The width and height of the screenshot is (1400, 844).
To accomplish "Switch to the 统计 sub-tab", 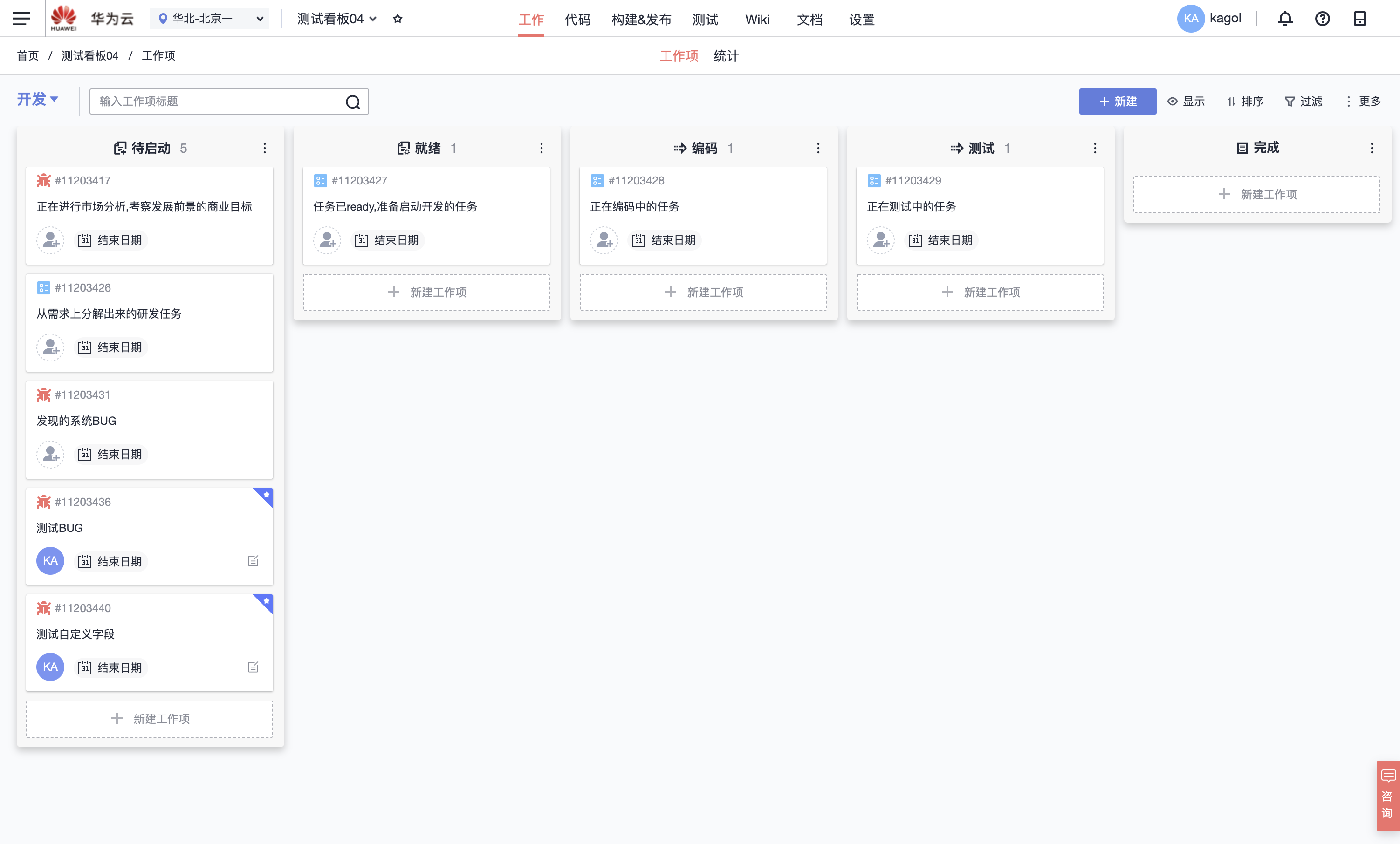I will click(x=726, y=55).
